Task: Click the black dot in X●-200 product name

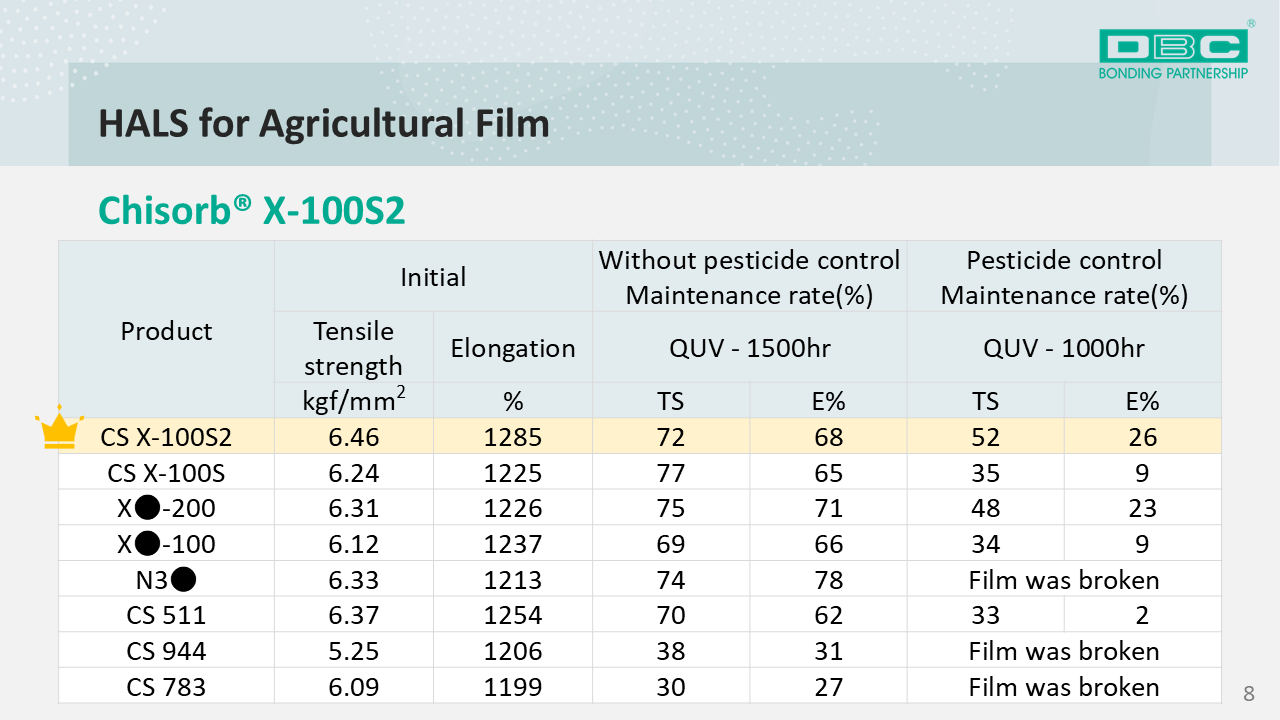Action: pyautogui.click(x=146, y=508)
